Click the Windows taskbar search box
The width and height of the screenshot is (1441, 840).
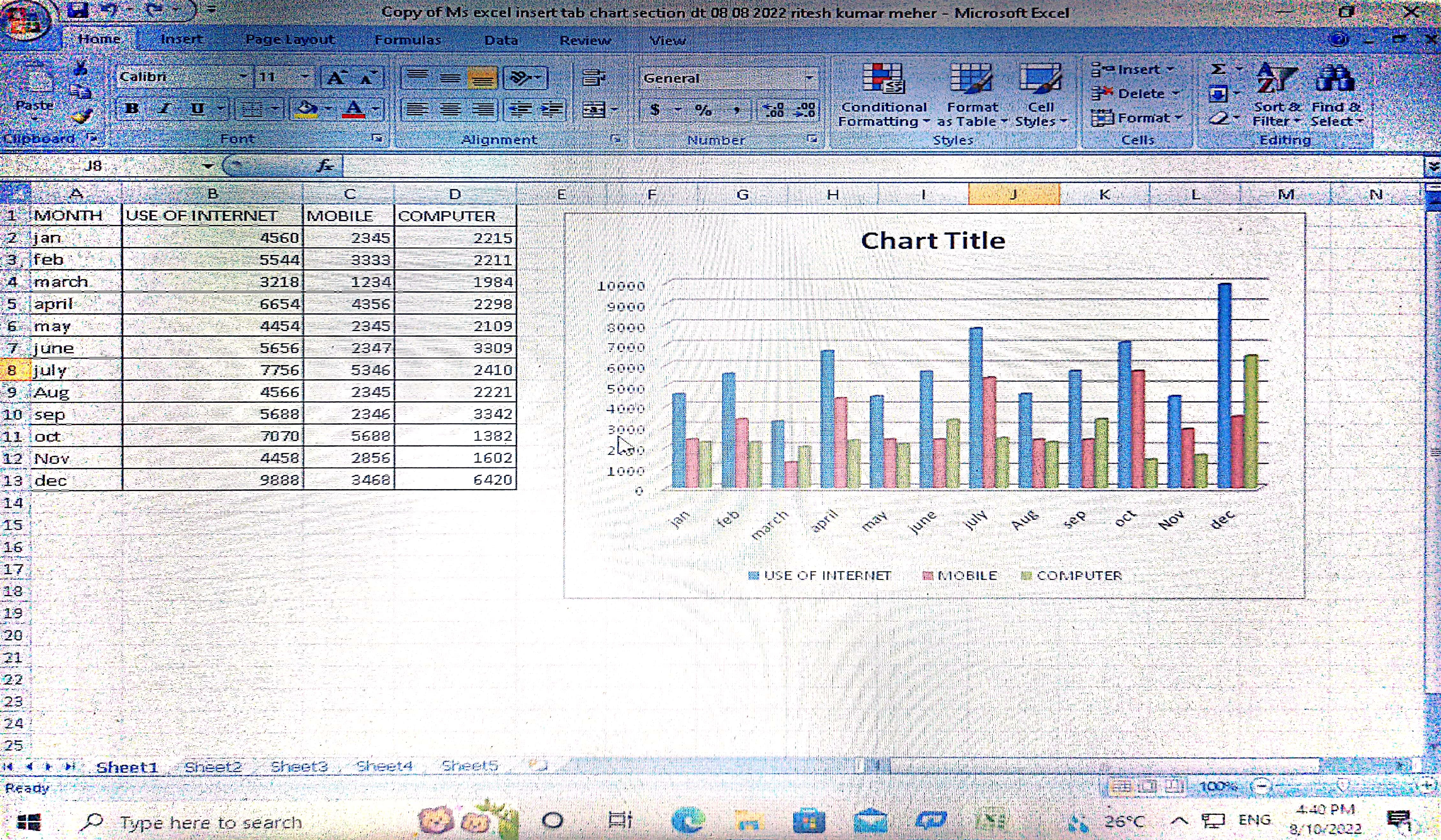[210, 822]
